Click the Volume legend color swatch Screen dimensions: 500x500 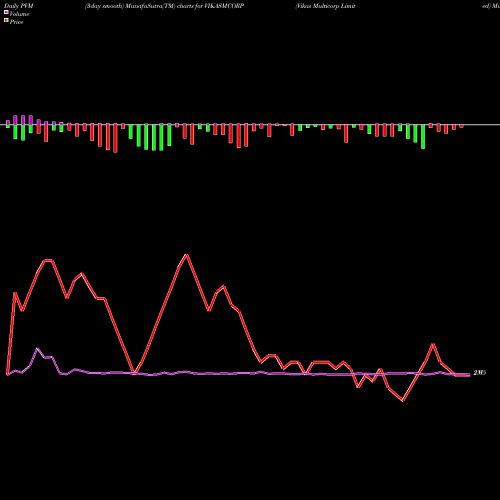[x=6, y=12]
